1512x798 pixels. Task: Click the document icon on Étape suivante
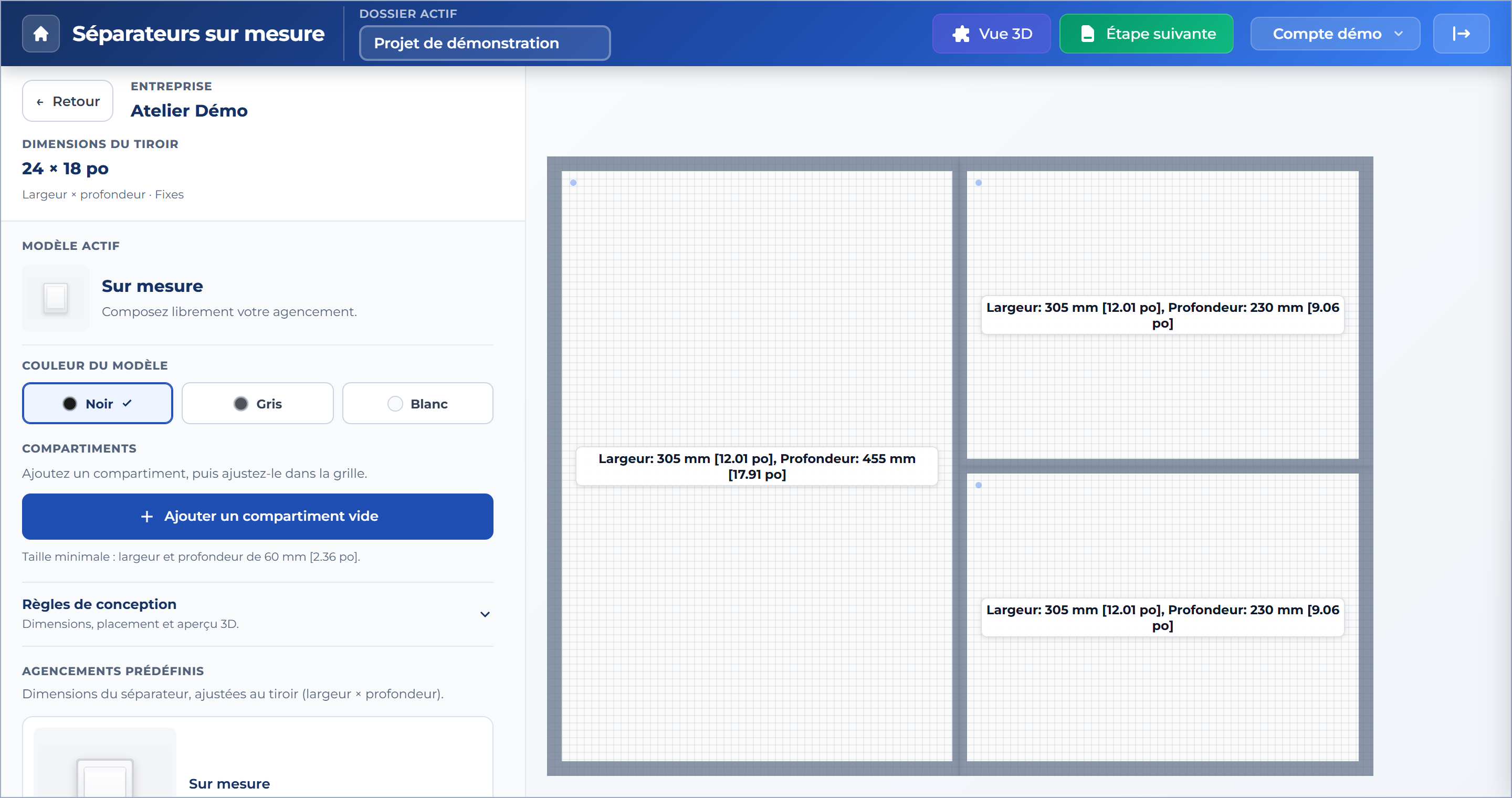(1087, 34)
